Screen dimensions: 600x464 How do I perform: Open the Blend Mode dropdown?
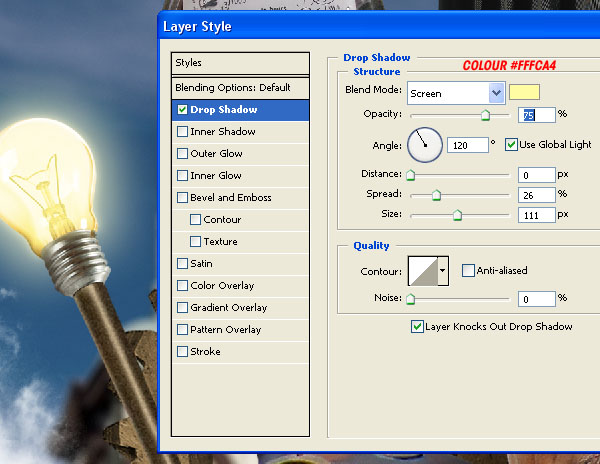(x=456, y=93)
